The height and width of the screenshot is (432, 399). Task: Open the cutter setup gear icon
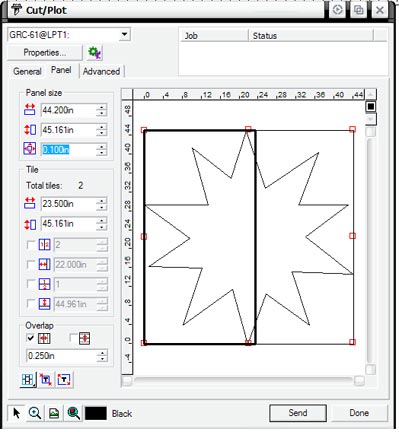95,53
